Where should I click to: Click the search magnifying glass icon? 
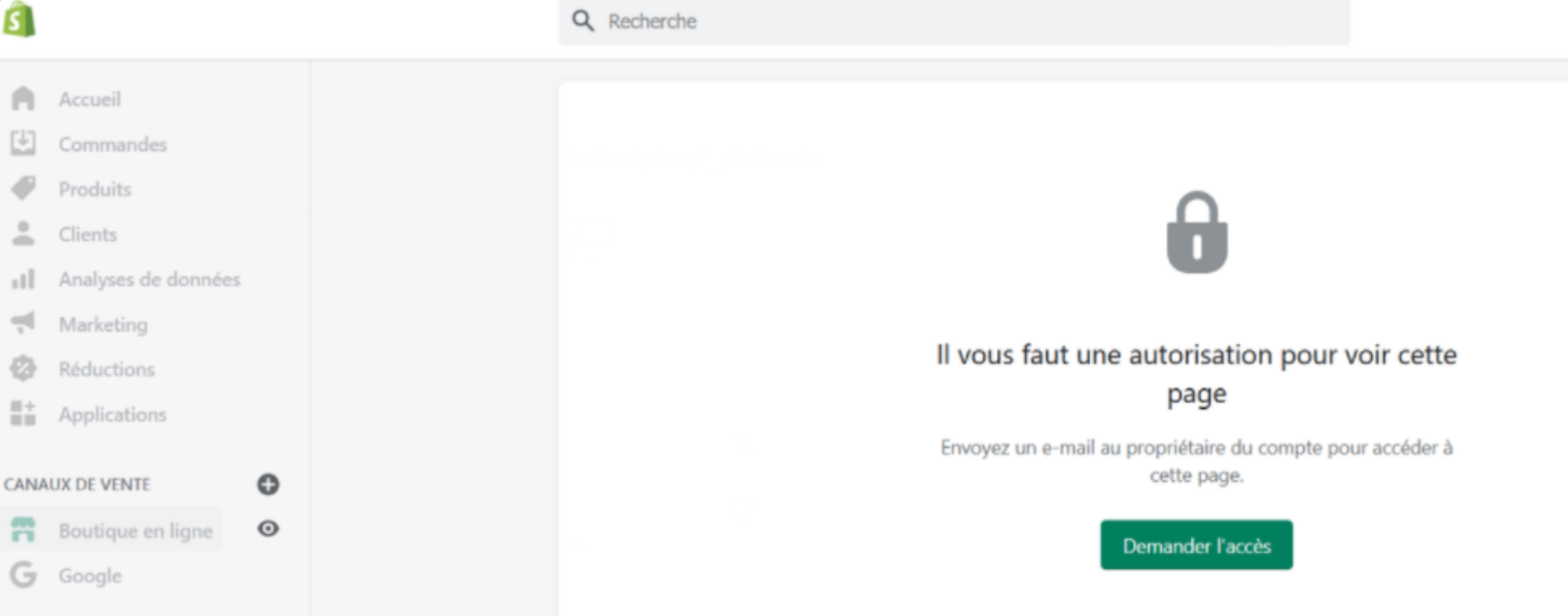pyautogui.click(x=583, y=21)
